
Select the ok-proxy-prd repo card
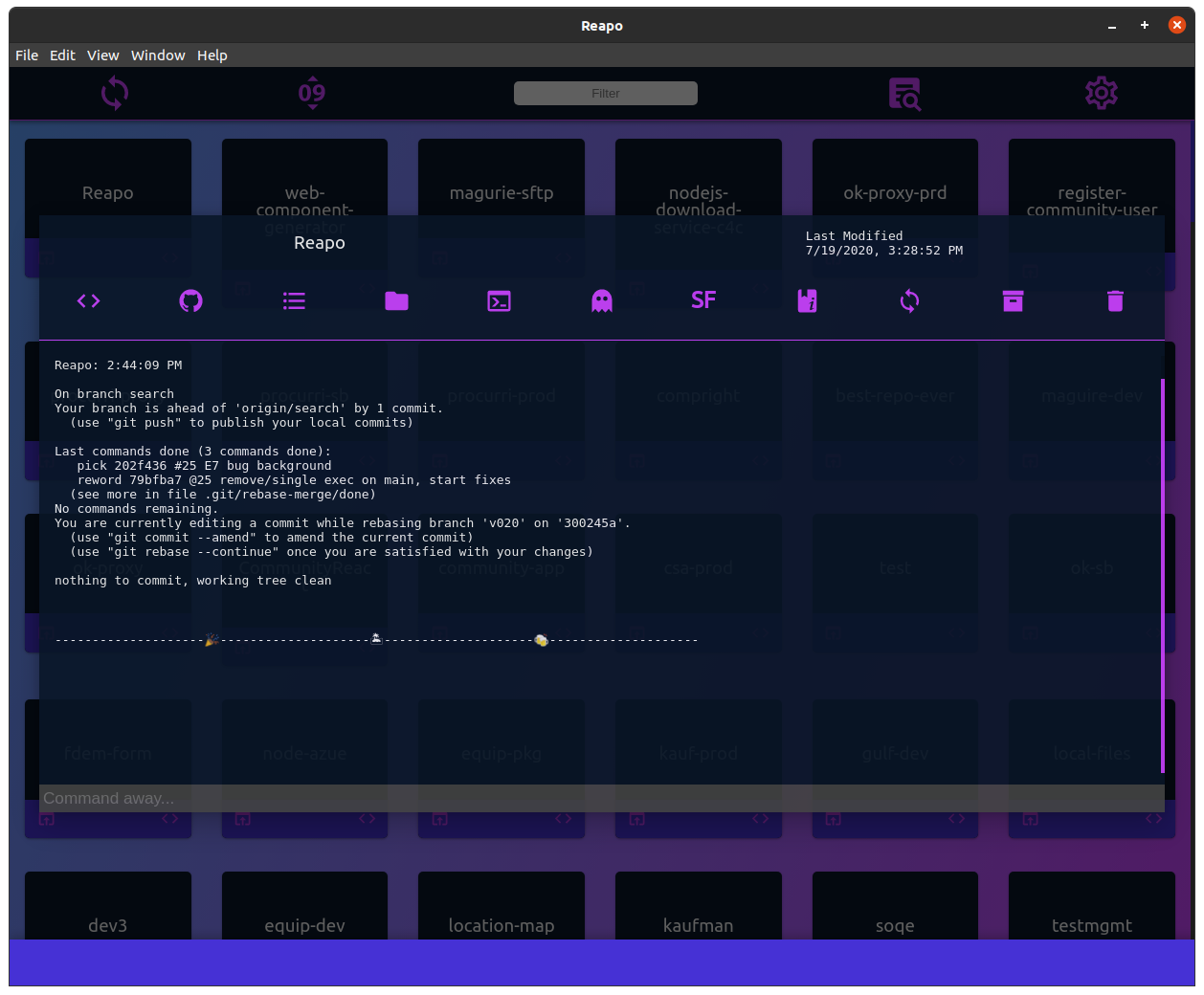tap(895, 192)
